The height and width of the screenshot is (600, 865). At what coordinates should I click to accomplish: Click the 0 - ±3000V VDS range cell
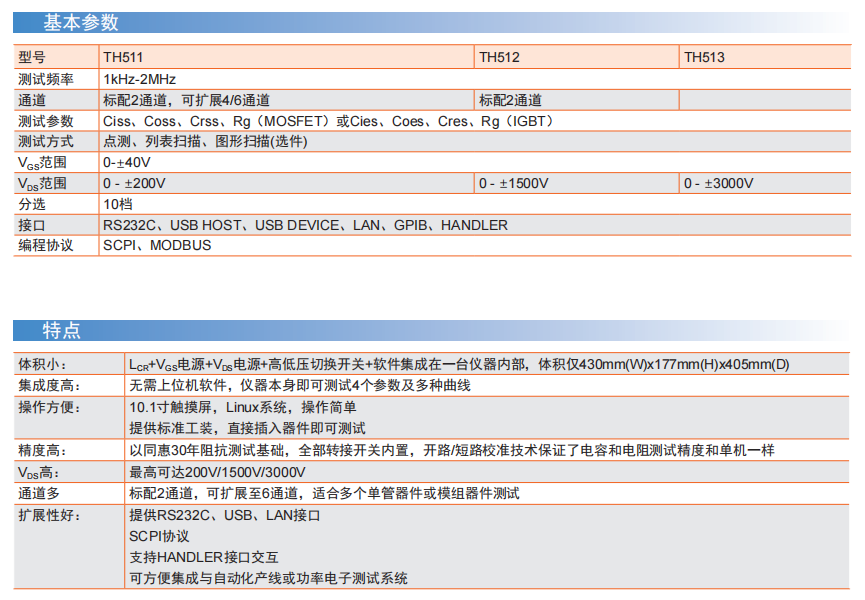click(718, 184)
